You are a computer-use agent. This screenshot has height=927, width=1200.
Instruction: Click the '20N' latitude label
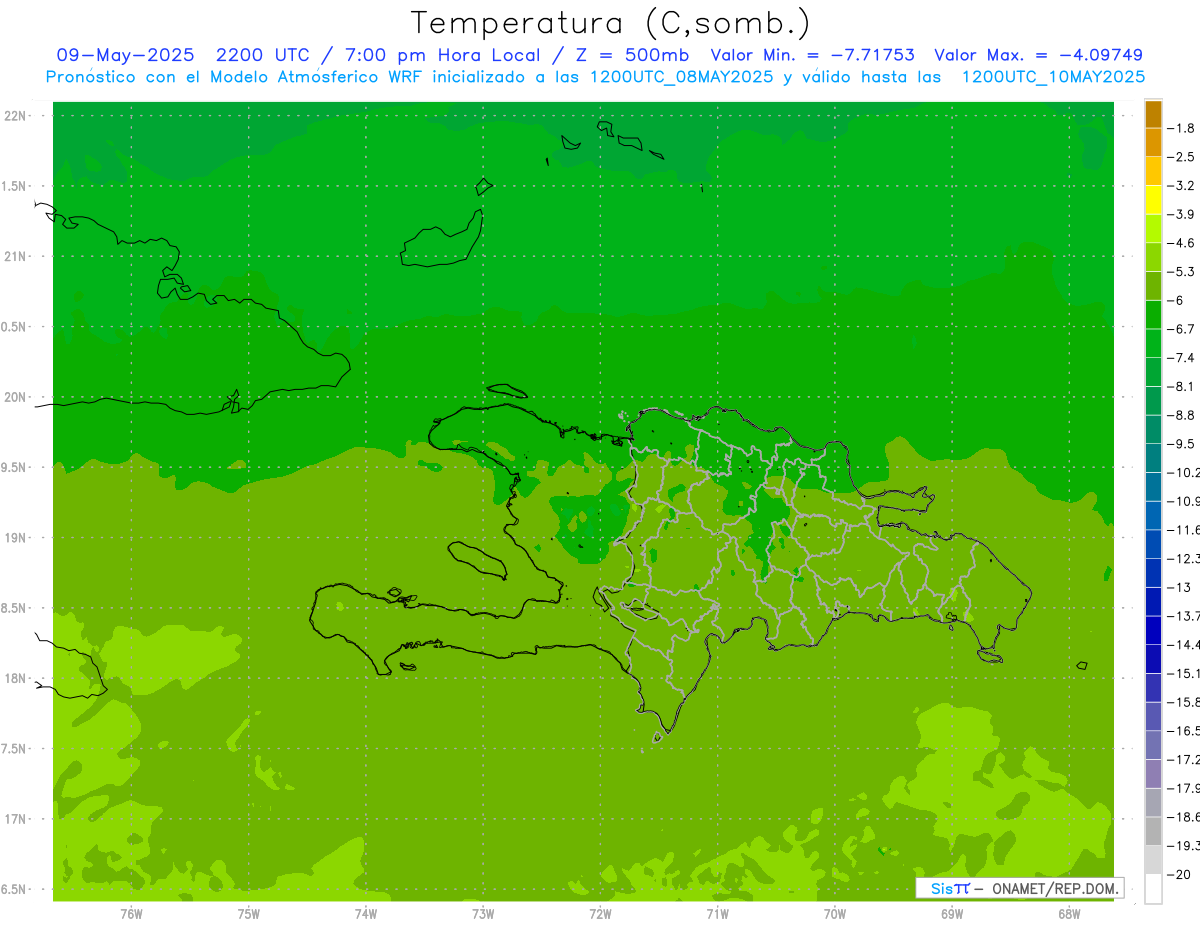[15, 397]
